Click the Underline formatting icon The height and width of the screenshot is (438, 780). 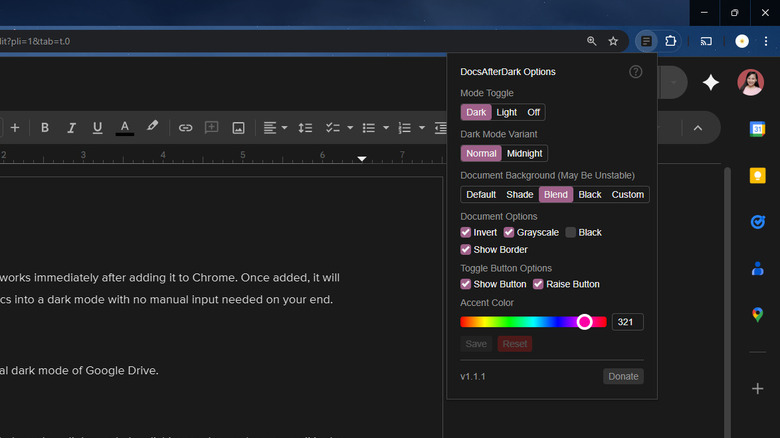coord(97,128)
